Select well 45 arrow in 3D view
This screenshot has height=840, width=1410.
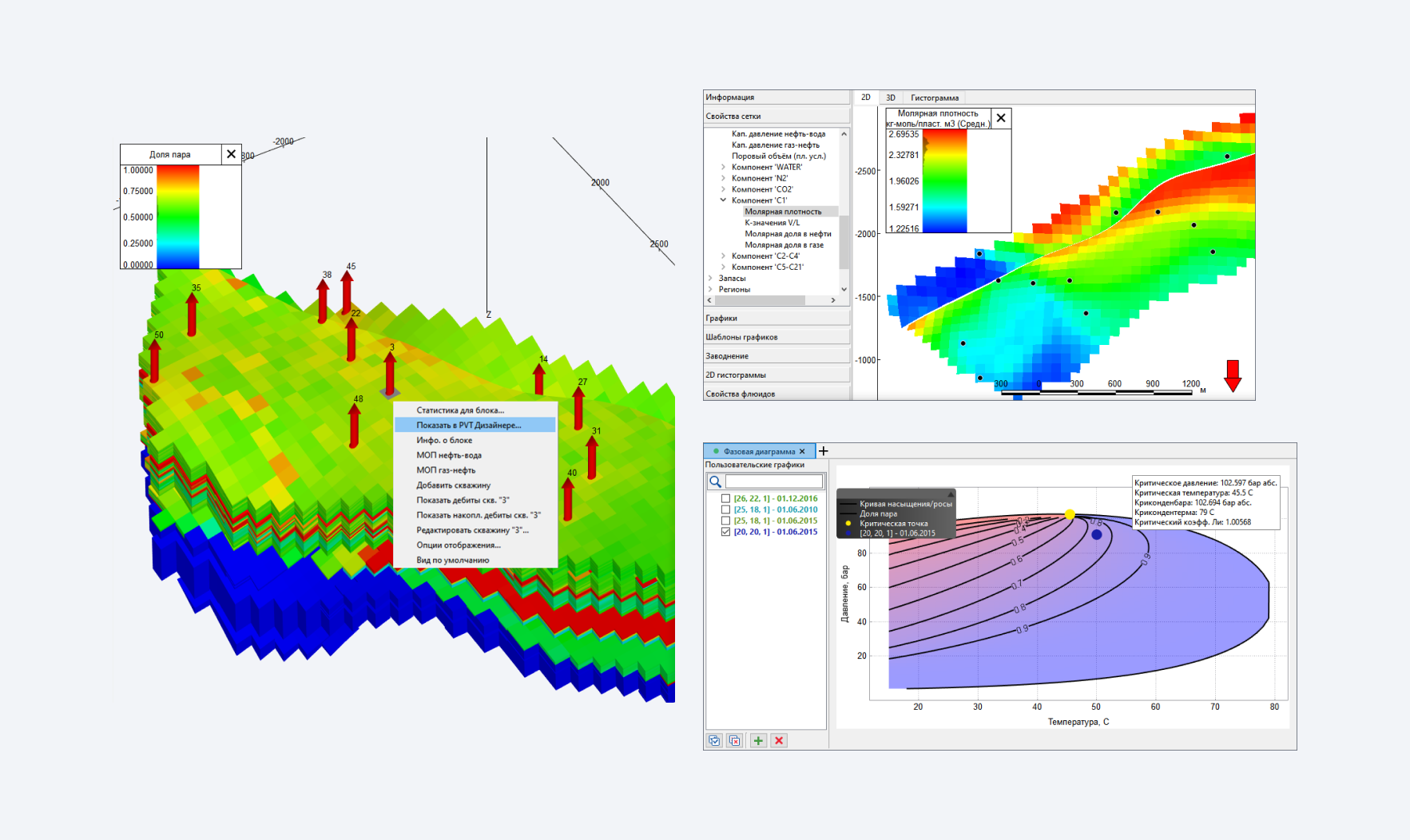click(347, 291)
